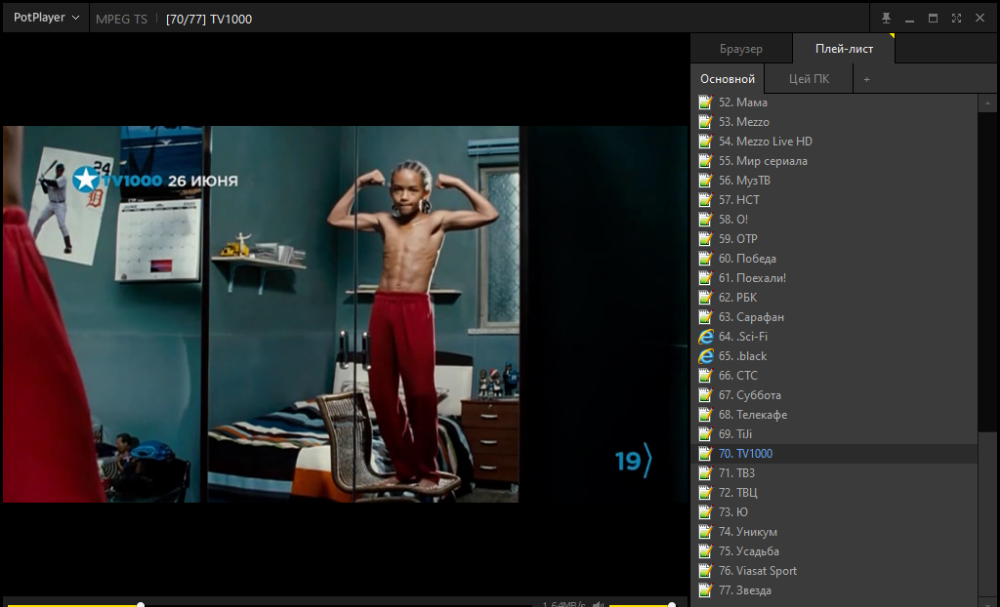Select playlist entry 71. ТВ3
This screenshot has width=1000, height=607.
pyautogui.click(x=834, y=472)
